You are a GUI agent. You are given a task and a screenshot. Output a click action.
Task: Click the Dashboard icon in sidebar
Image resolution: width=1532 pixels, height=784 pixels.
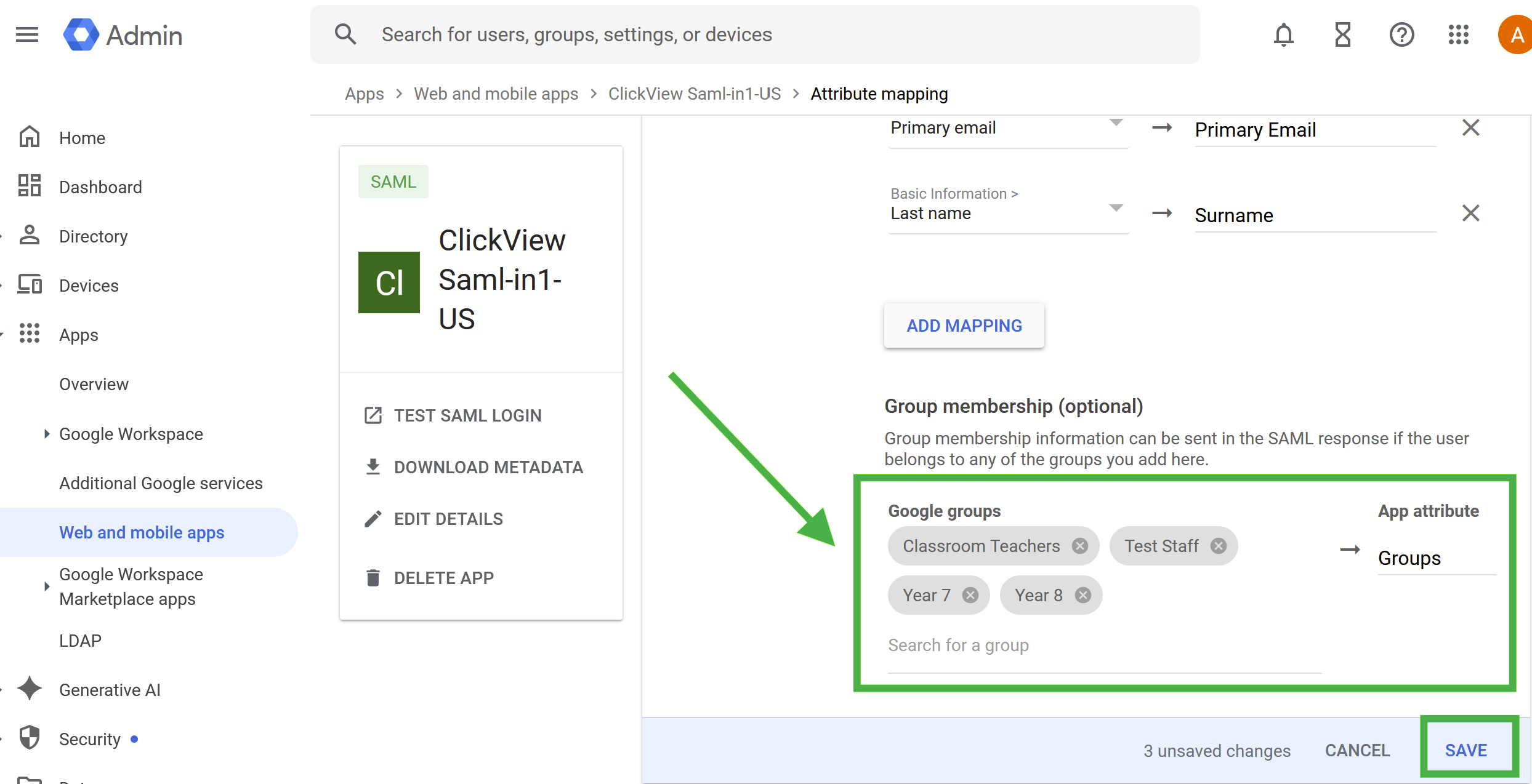click(x=29, y=186)
